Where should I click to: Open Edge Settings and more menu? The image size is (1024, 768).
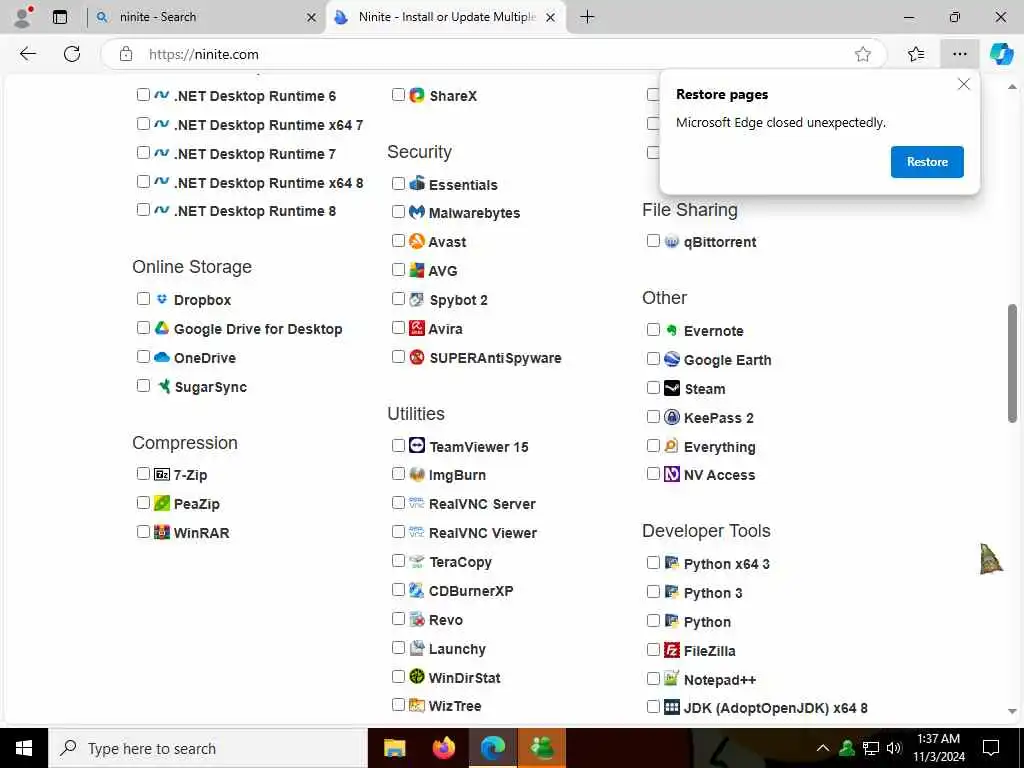(x=959, y=54)
